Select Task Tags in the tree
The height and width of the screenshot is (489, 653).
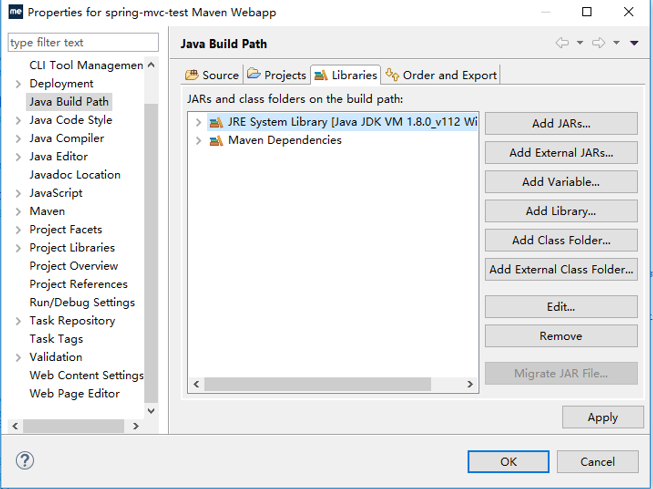(x=56, y=339)
